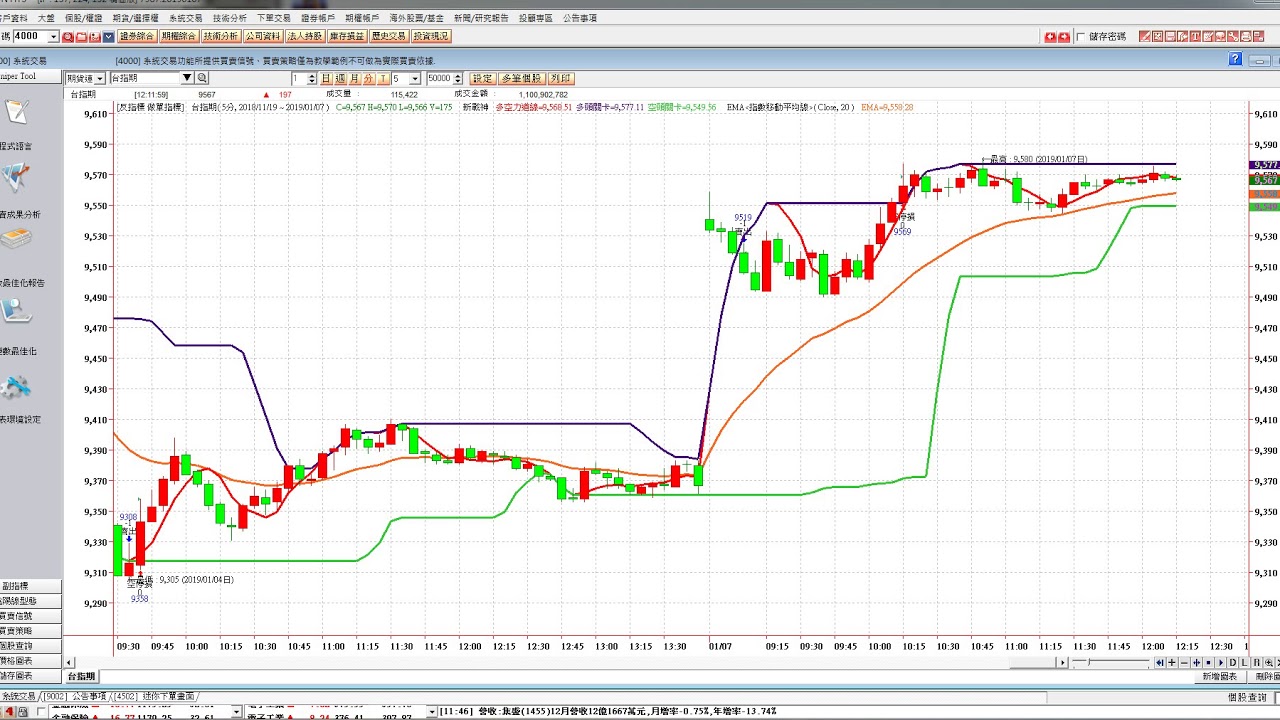Select the 日 daily period toggle
Screen dimensions: 1280x720
click(x=326, y=77)
